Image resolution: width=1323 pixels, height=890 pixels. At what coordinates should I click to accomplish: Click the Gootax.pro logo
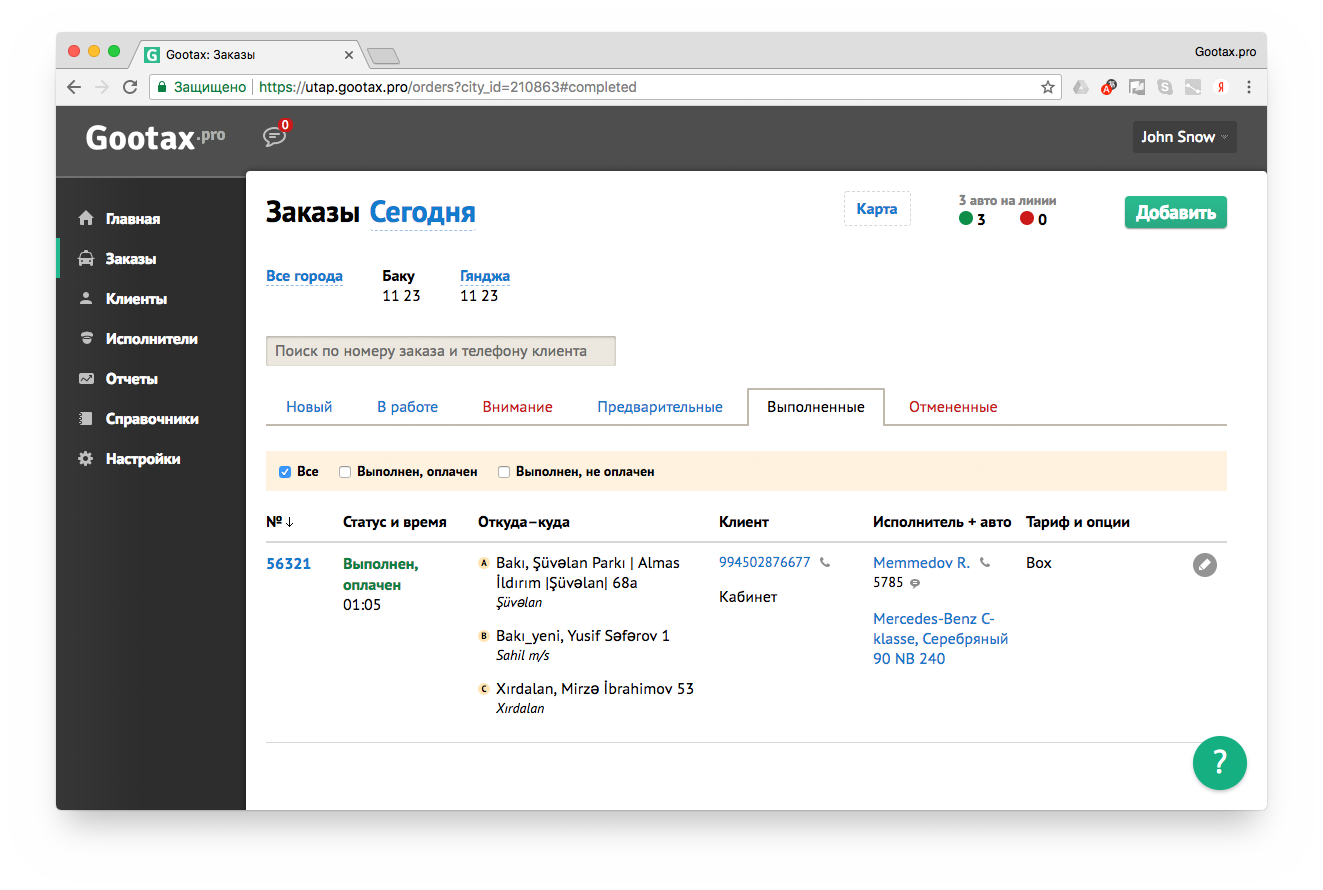click(156, 137)
